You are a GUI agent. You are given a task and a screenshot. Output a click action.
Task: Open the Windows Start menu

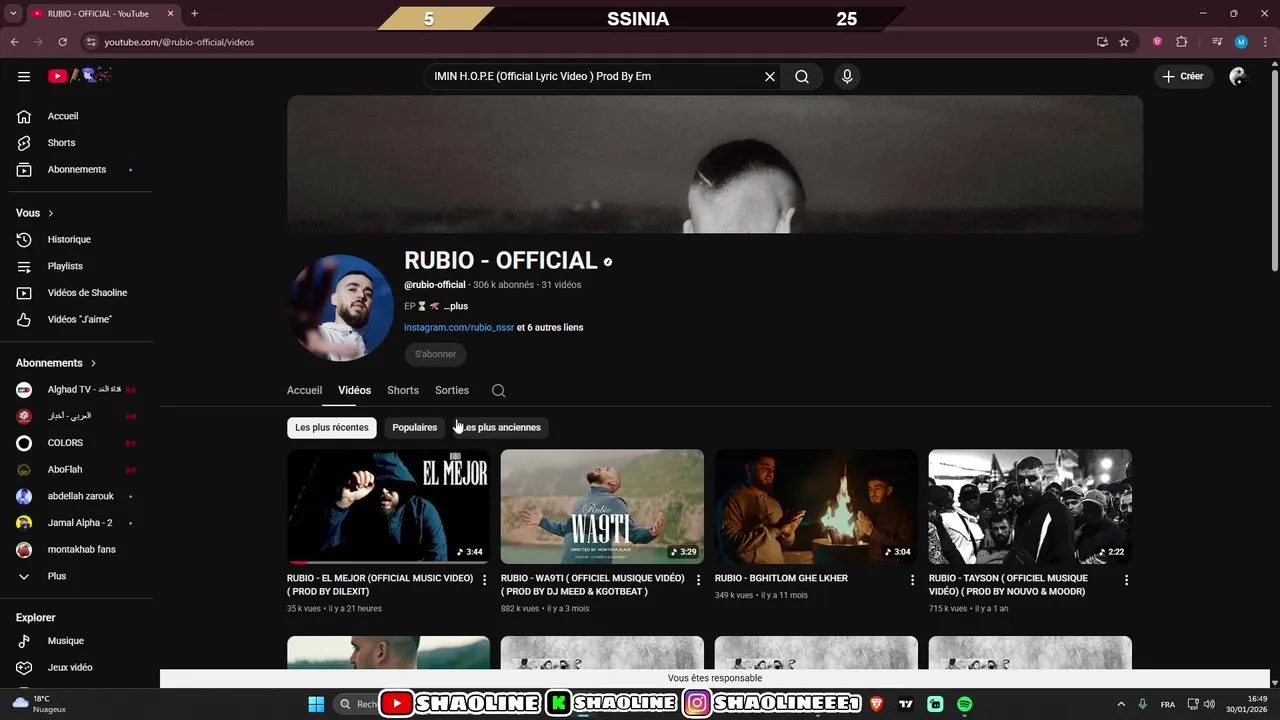316,704
